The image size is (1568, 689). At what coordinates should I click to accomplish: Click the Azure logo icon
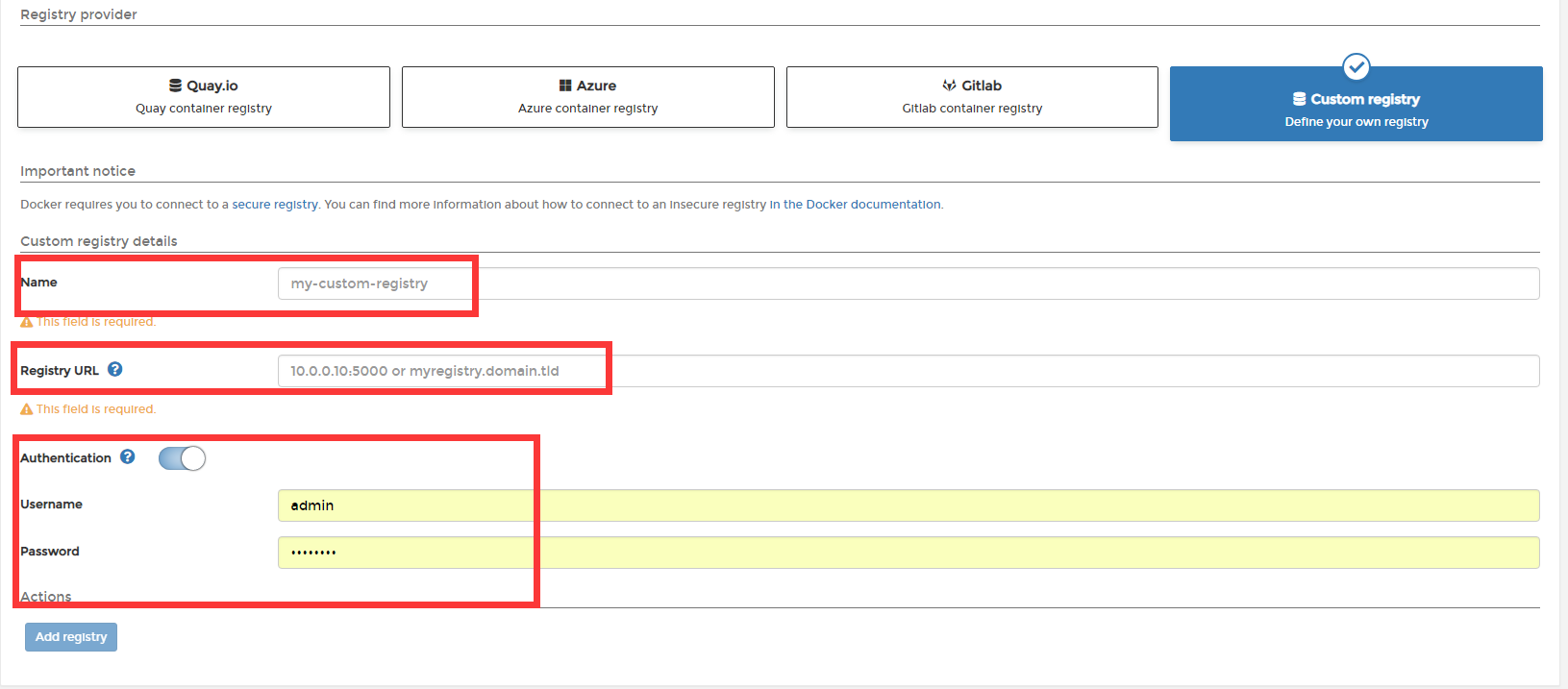click(565, 86)
